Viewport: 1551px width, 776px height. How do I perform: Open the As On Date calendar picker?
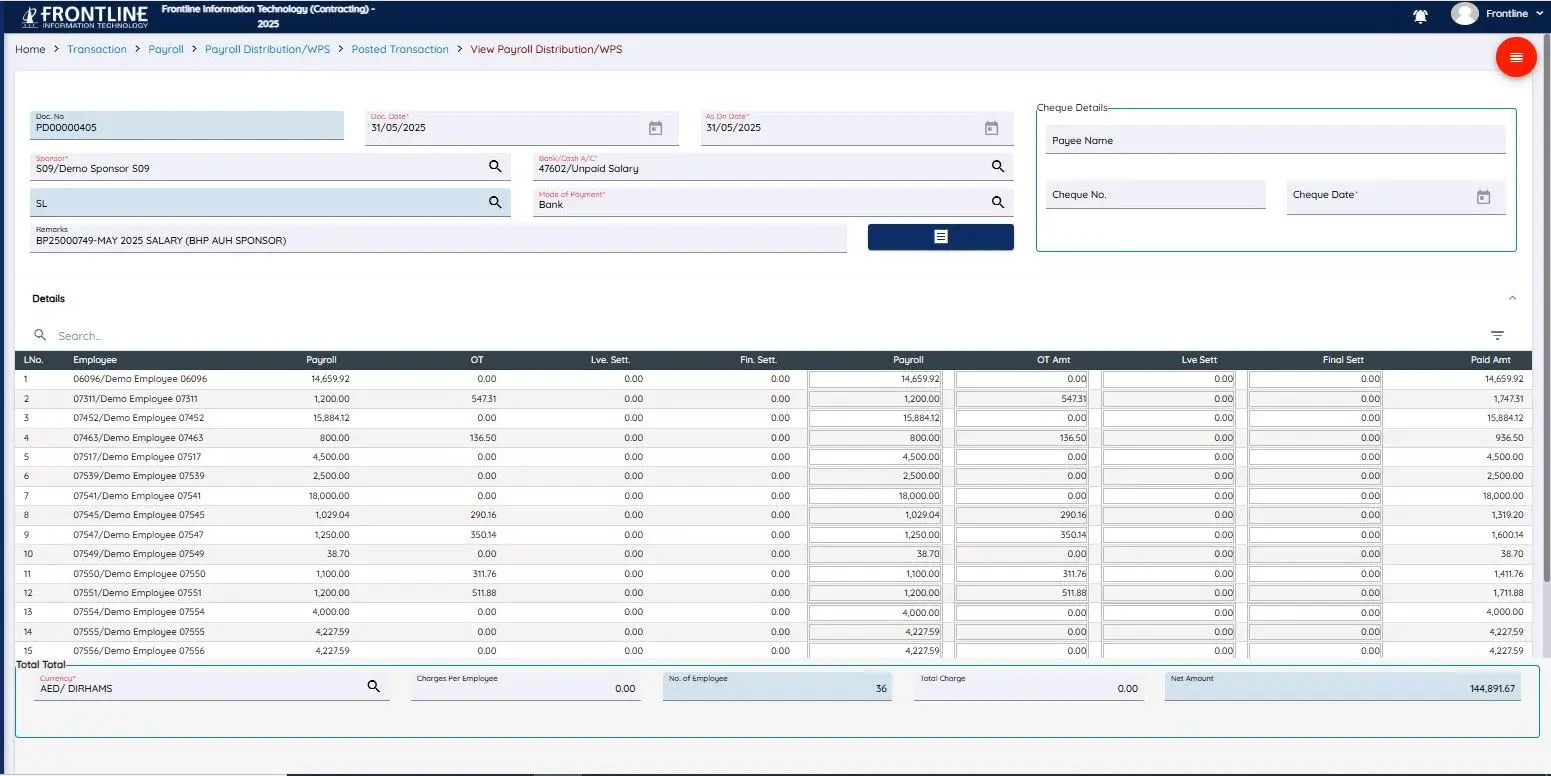click(x=991, y=128)
